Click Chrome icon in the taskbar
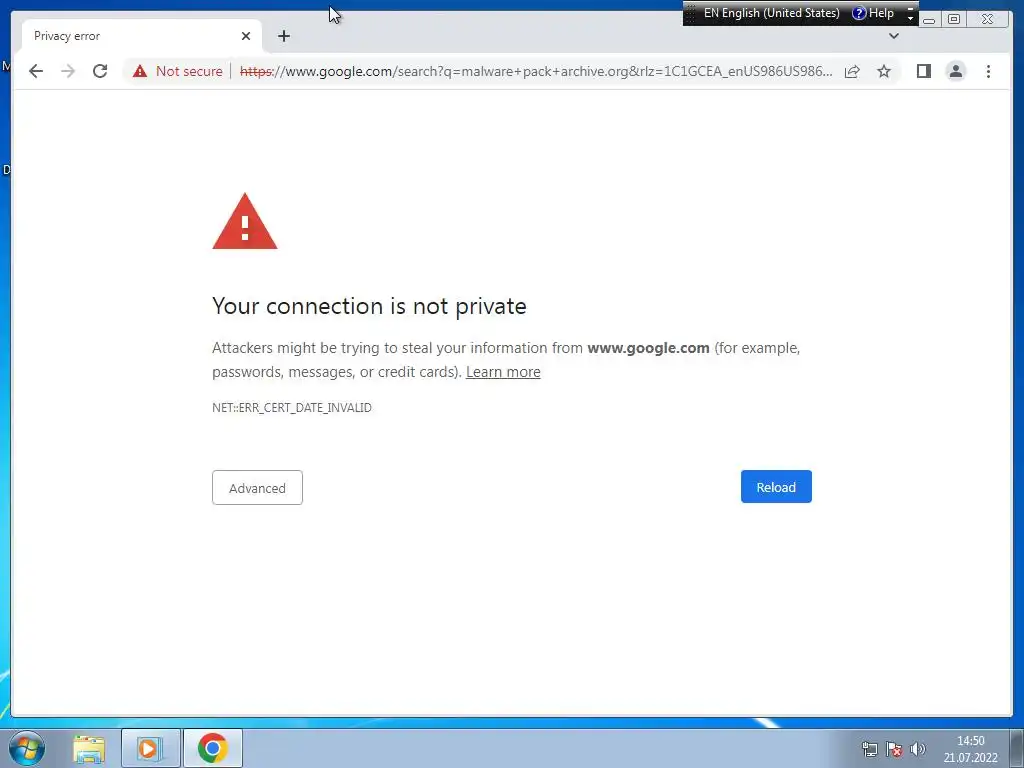Screen dimensions: 1024x768 point(212,748)
